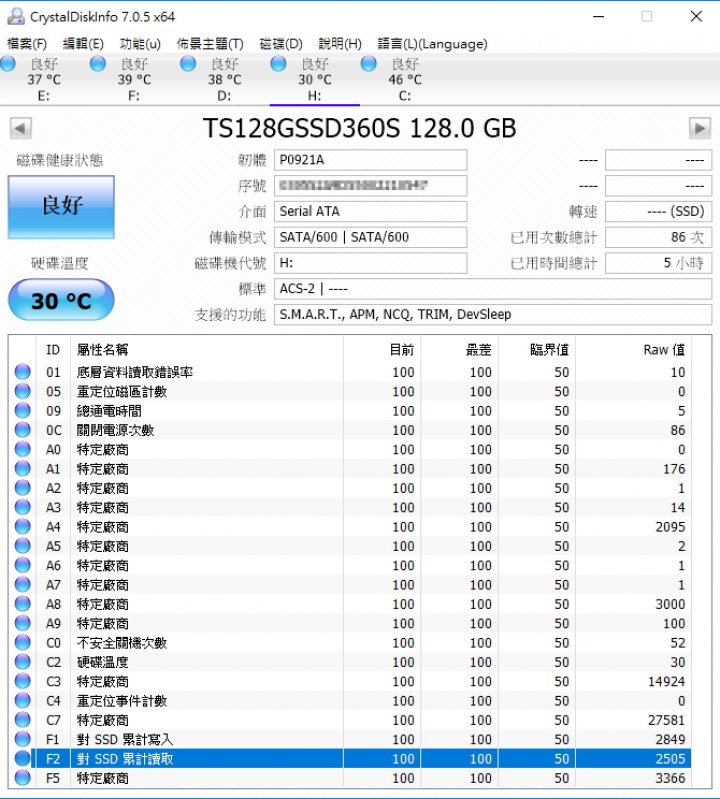The width and height of the screenshot is (720, 799).
Task: Click status icon of attribute C3
Action: [22, 682]
